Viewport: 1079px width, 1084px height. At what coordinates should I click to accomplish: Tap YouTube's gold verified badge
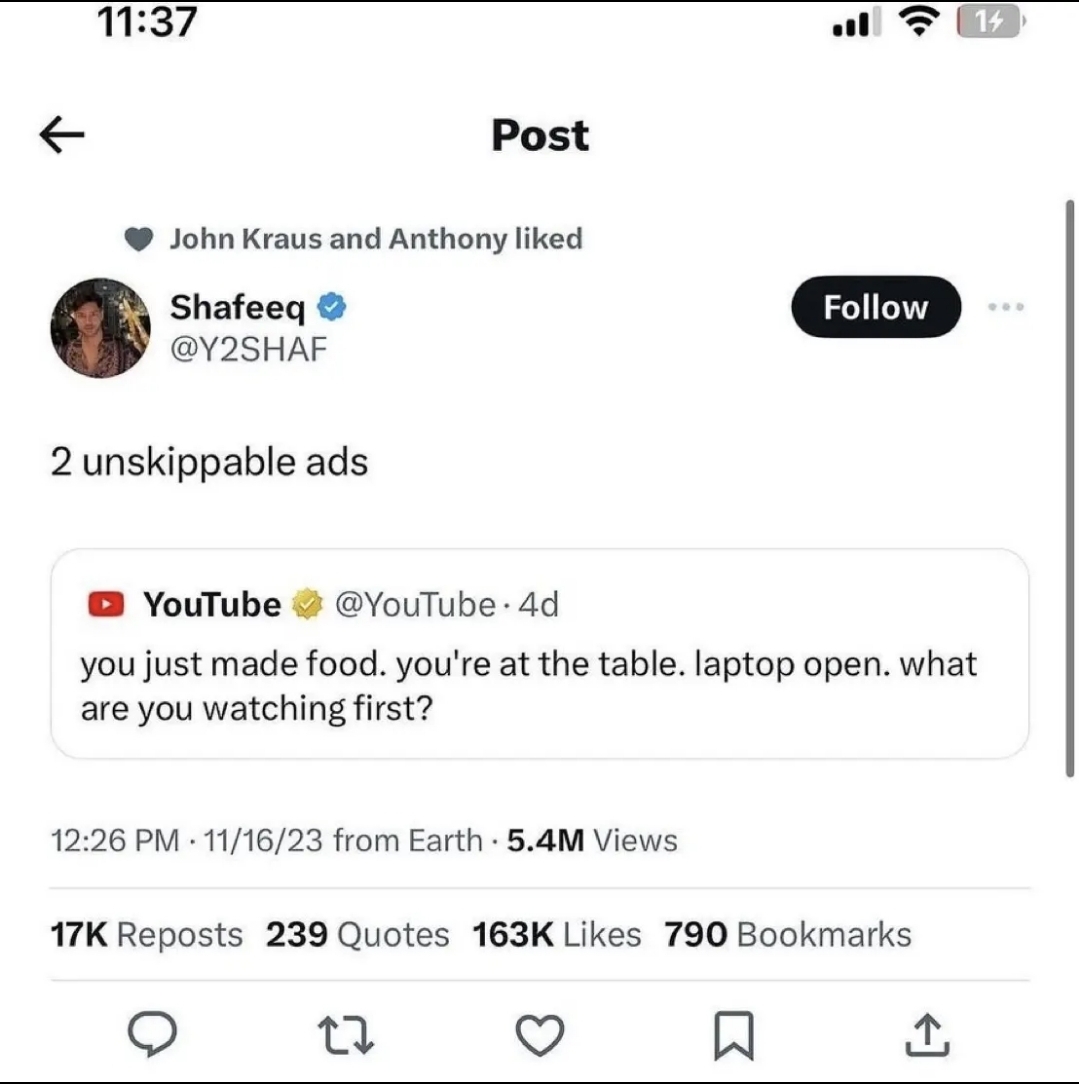(x=307, y=605)
